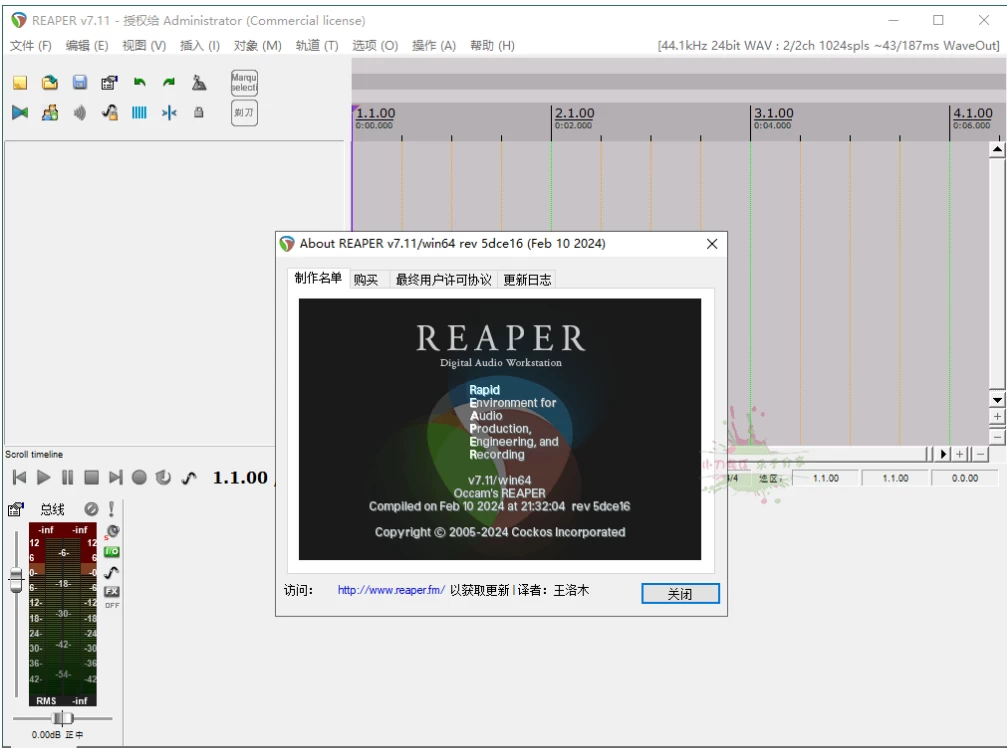Screen dimensions: 1007x748
Task: Adjust the master volume fader
Action: [16, 578]
